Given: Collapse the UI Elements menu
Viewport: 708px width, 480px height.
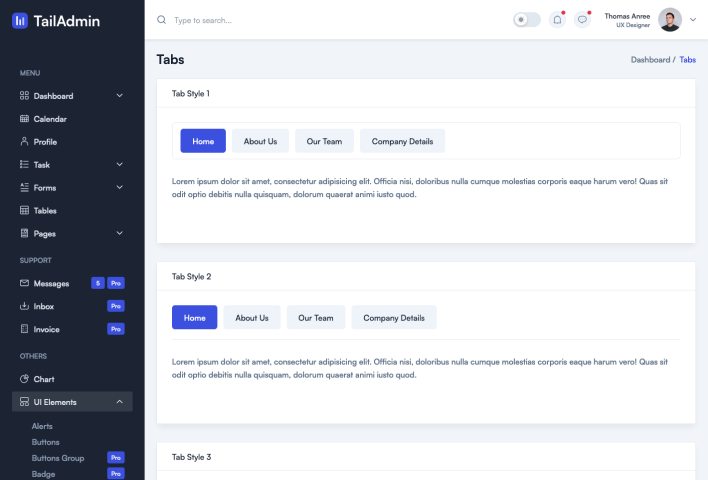Looking at the screenshot, I should point(120,402).
